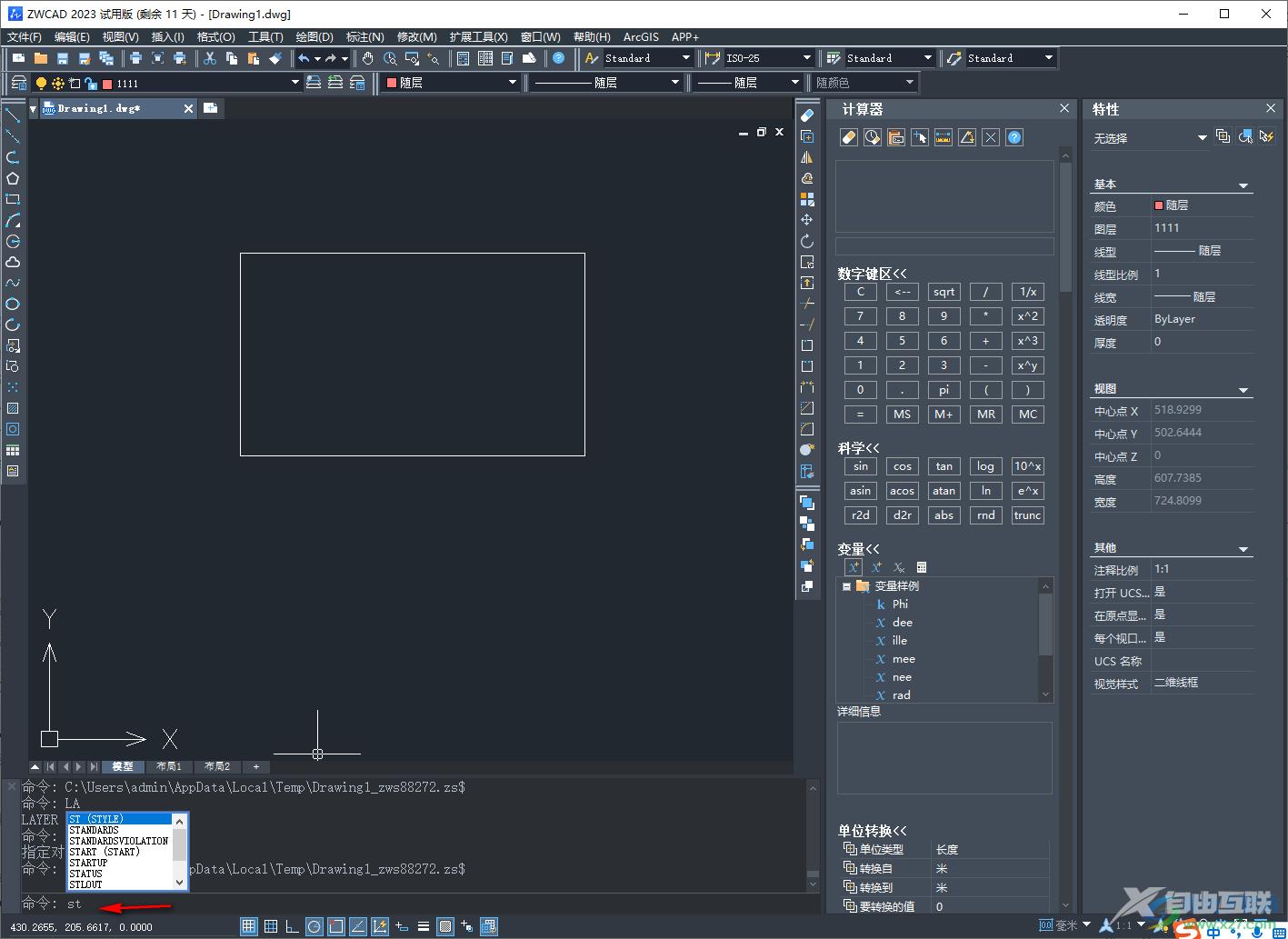
Task: Select the Revision Cloud tool
Action: pyautogui.click(x=13, y=262)
